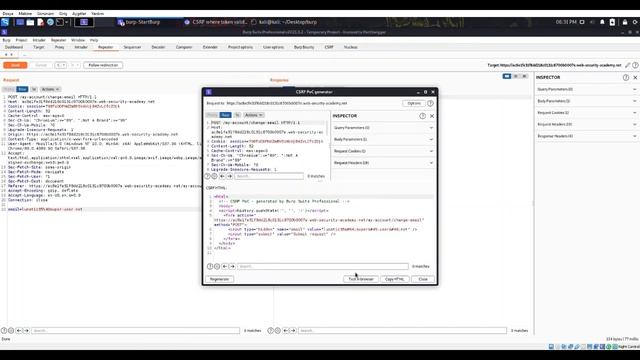This screenshot has height=360, width=640.
Task: Click the Test in browser button
Action: (361, 279)
